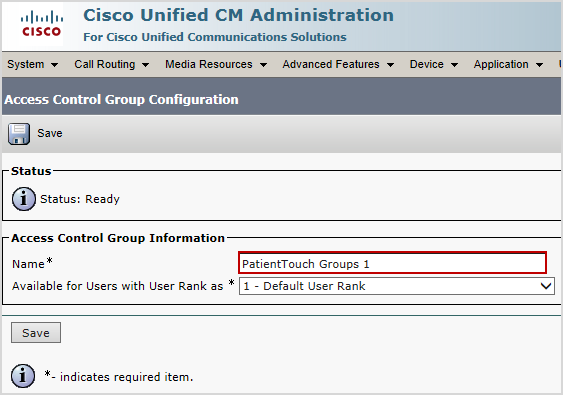
Task: Open the Media Resources menu
Action: point(216,64)
